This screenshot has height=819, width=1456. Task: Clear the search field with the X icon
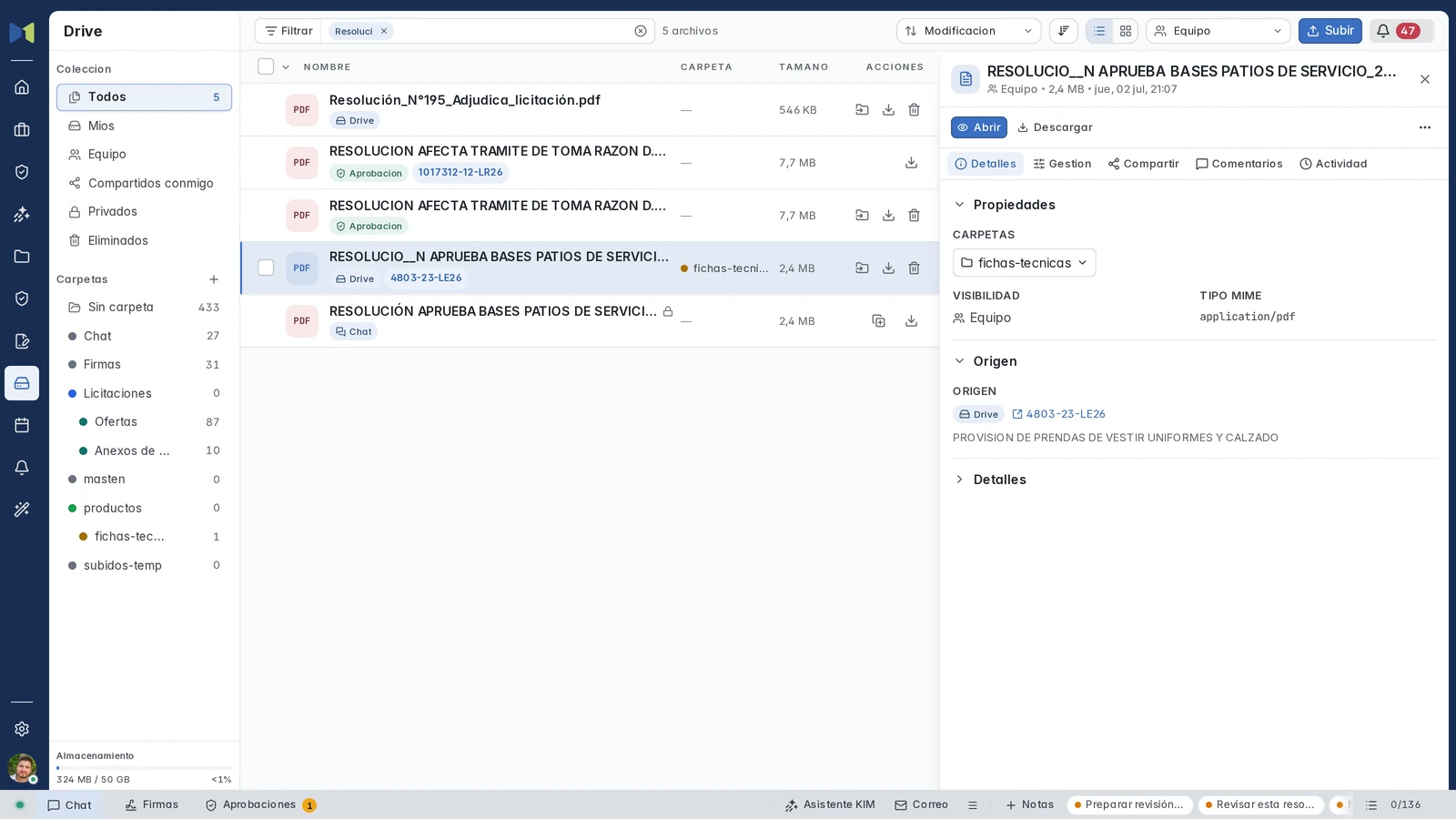click(x=641, y=31)
